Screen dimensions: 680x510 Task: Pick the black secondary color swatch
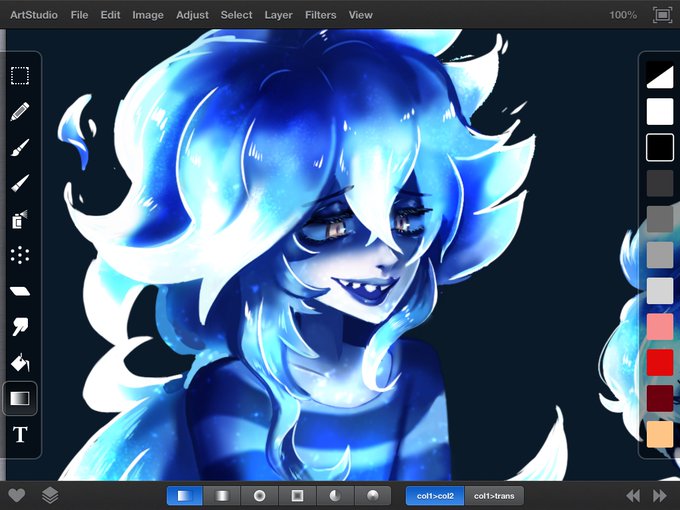tap(660, 147)
